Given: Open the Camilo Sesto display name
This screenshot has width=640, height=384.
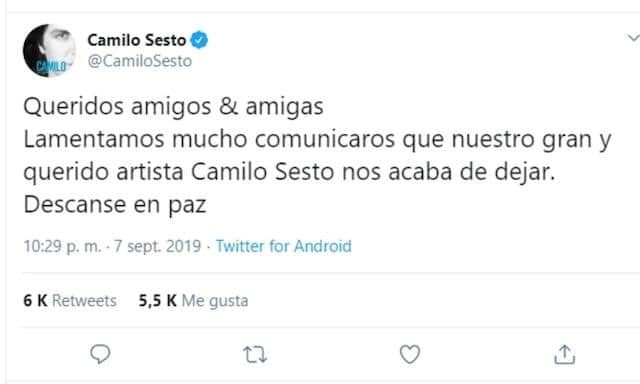Looking at the screenshot, I should tap(137, 40).
